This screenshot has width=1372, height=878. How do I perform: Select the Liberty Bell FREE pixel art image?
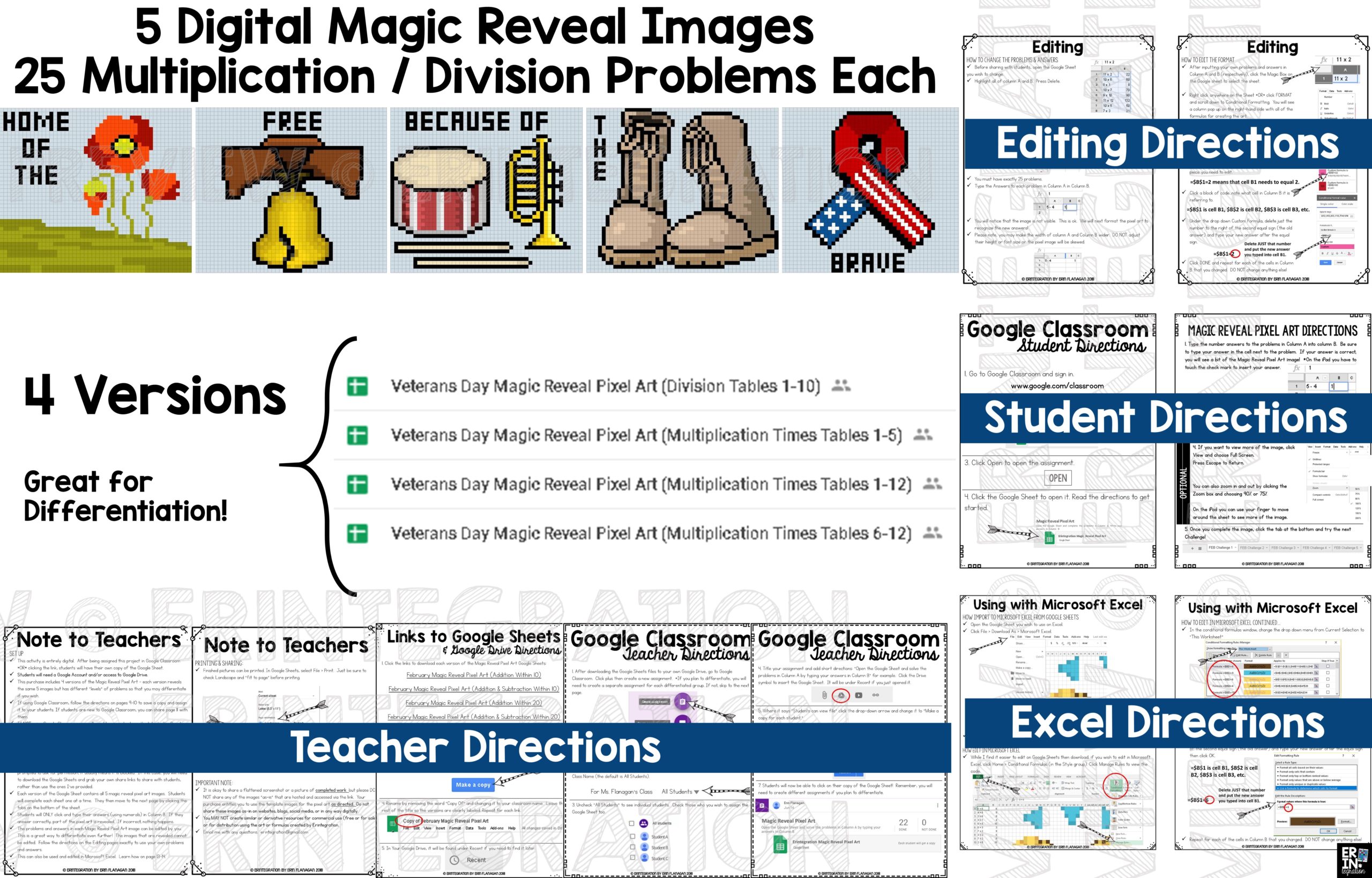291,190
